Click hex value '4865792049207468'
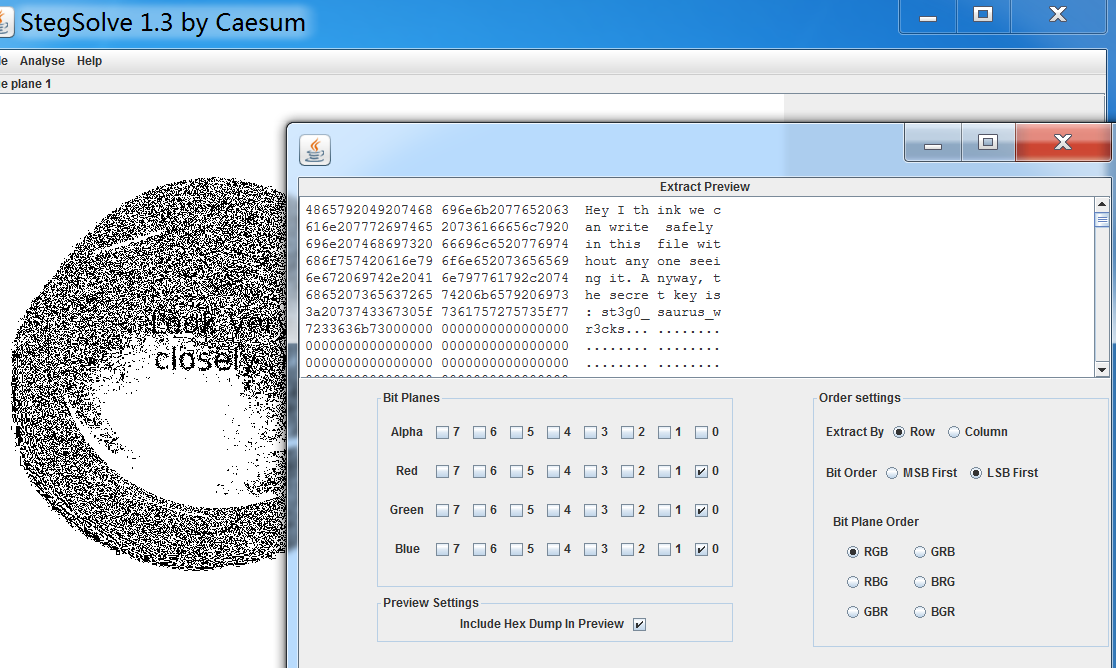Image resolution: width=1116 pixels, height=668 pixels. click(369, 210)
